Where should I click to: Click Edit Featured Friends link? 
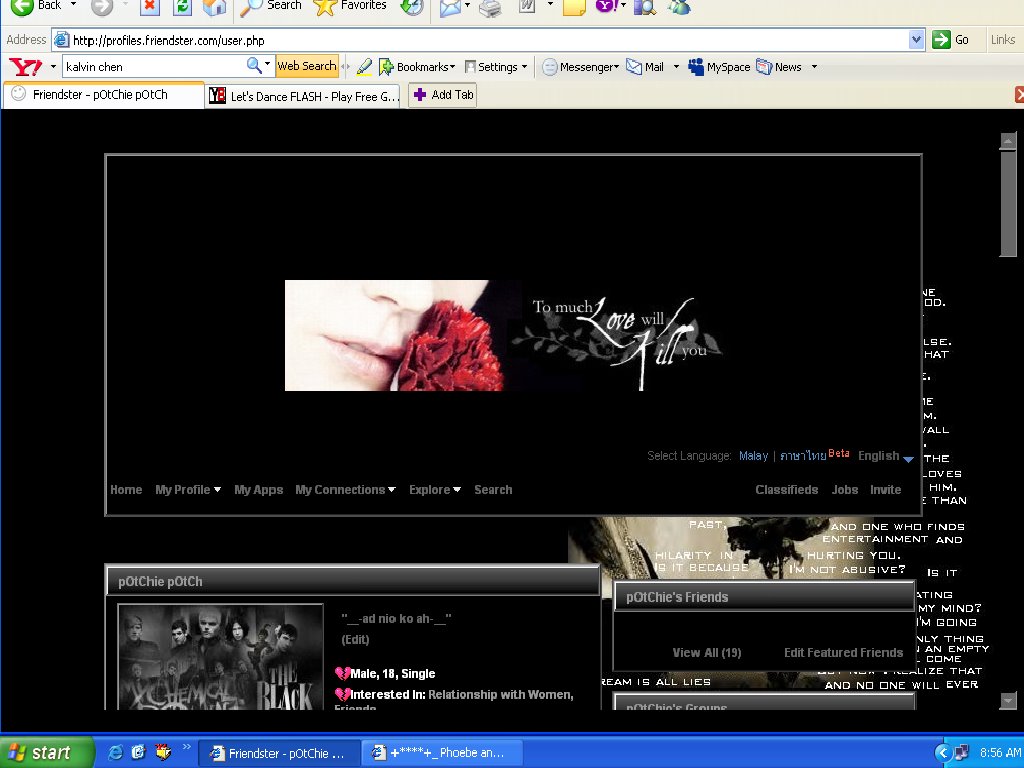(x=843, y=652)
